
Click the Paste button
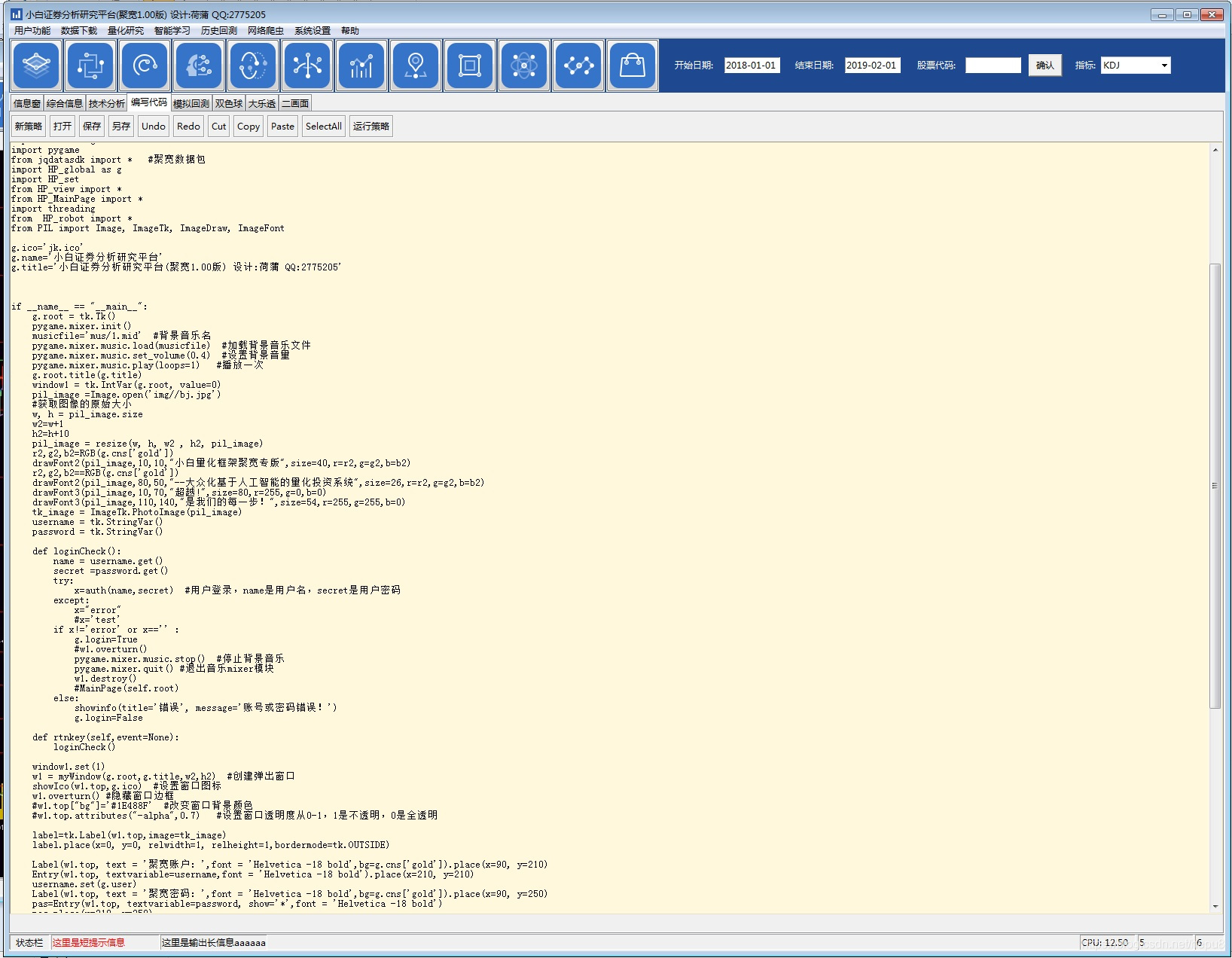282,127
